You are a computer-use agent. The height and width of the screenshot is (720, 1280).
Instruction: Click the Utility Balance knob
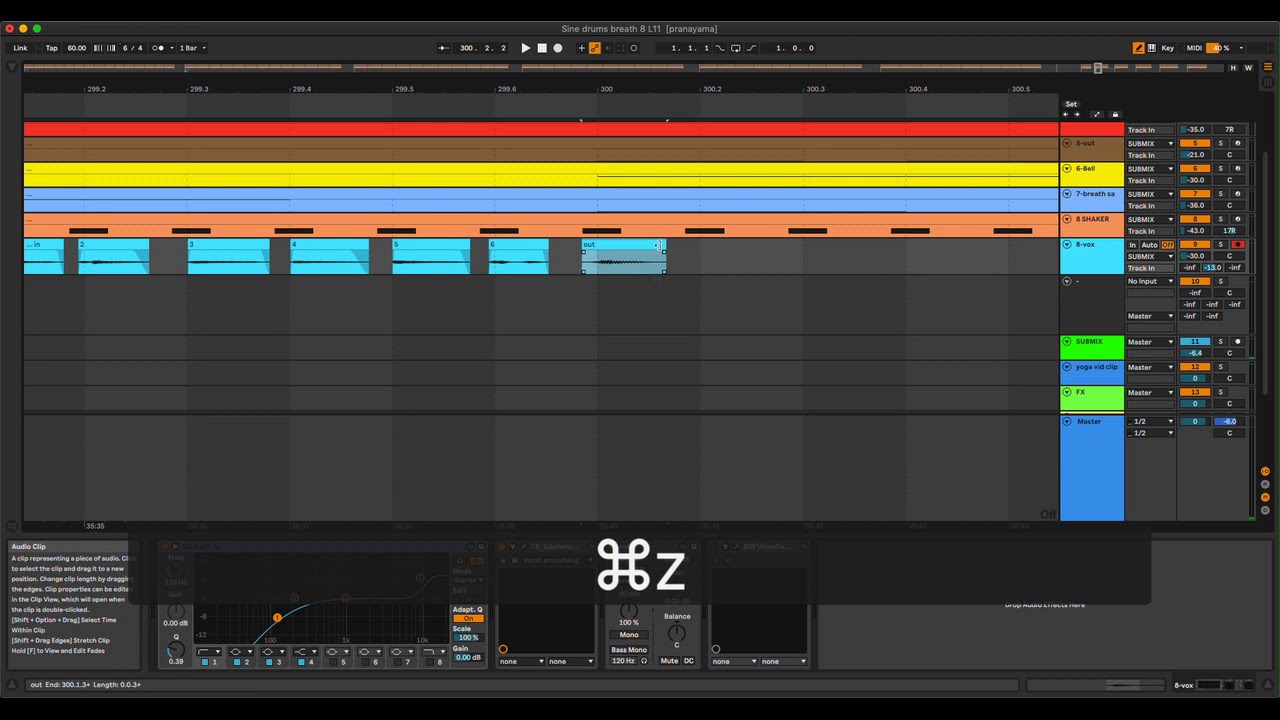pyautogui.click(x=677, y=633)
